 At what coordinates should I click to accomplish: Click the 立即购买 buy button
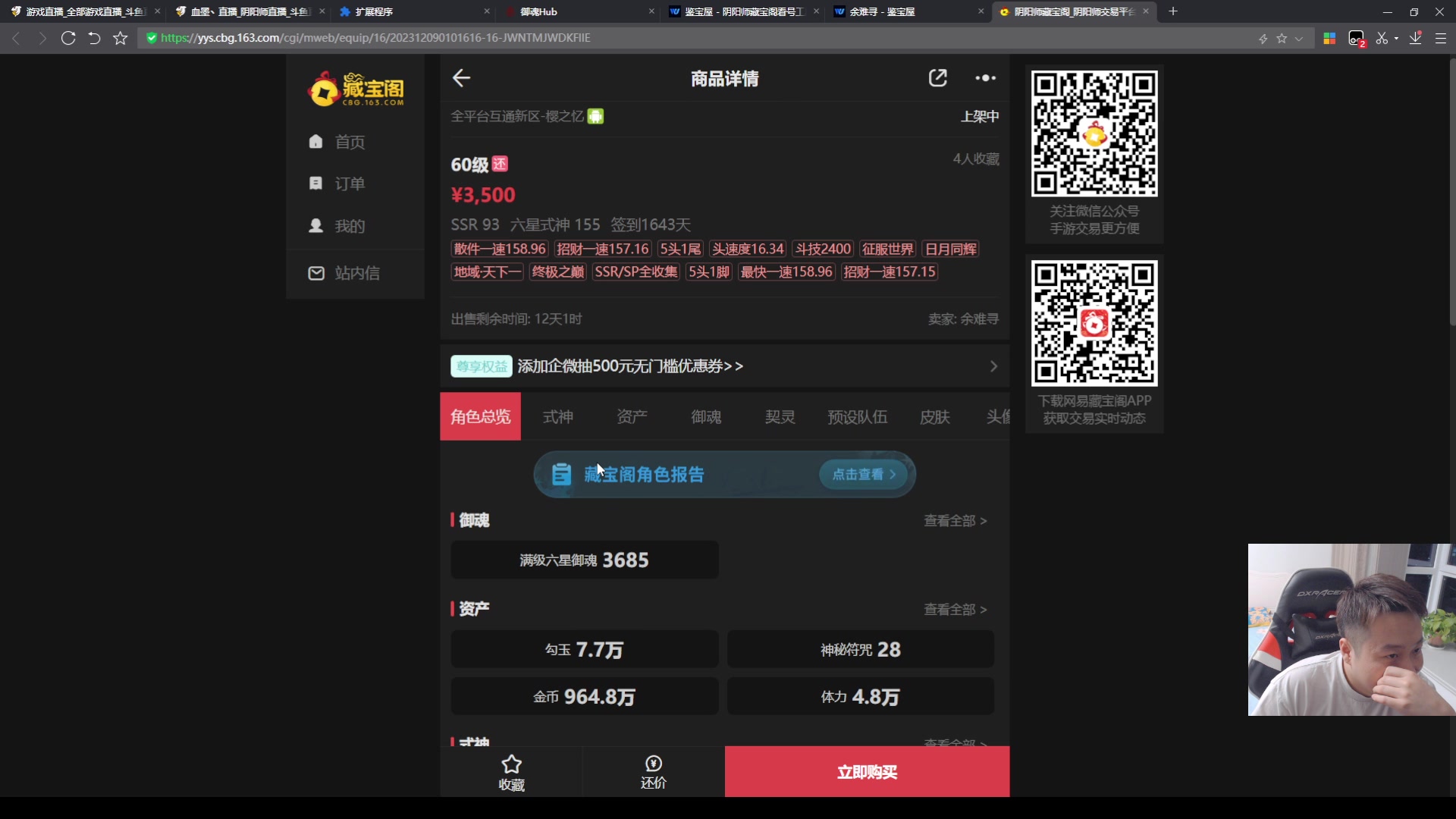tap(867, 772)
